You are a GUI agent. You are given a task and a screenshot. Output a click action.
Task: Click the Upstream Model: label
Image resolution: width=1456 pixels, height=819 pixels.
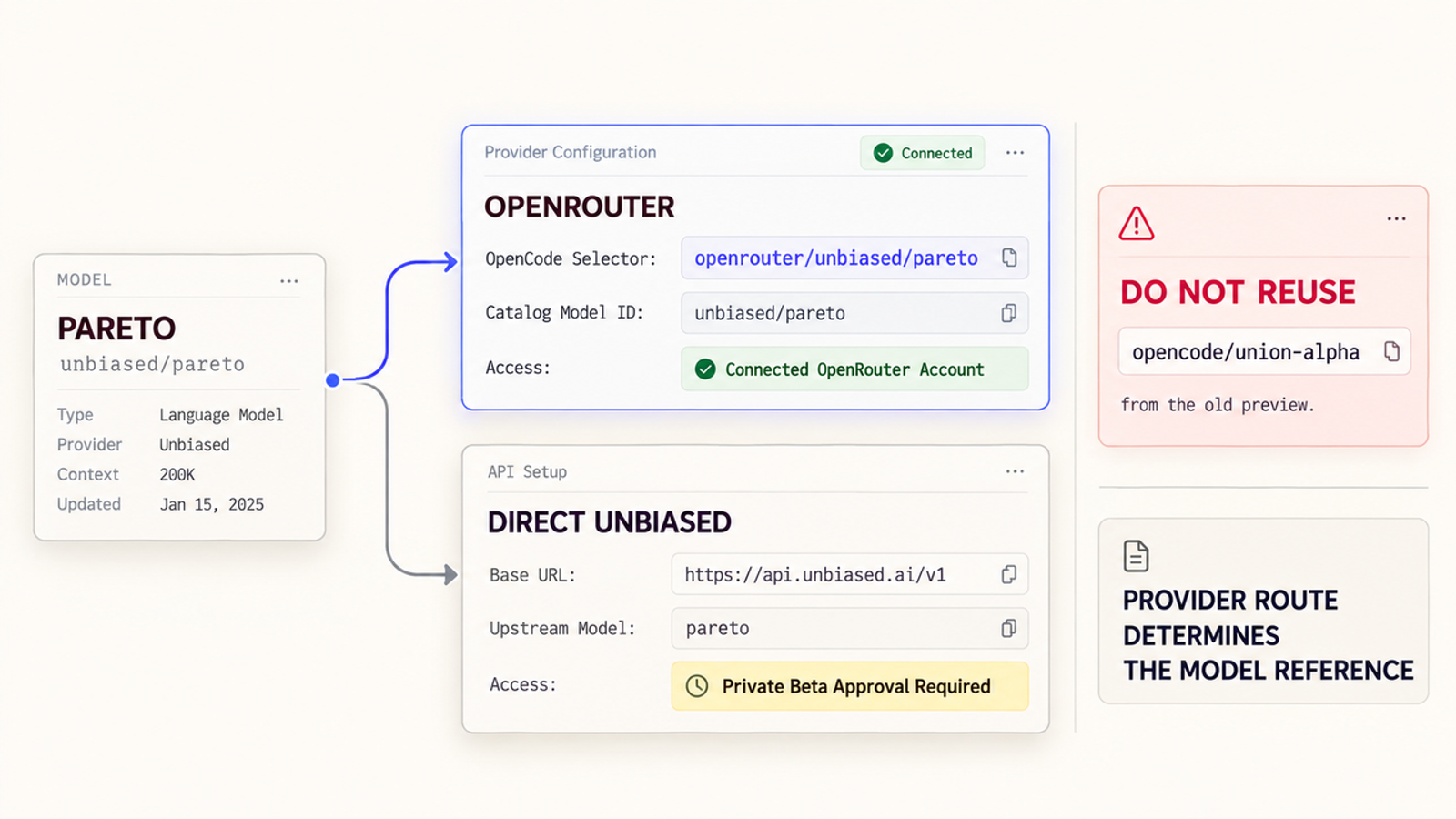pos(562,628)
